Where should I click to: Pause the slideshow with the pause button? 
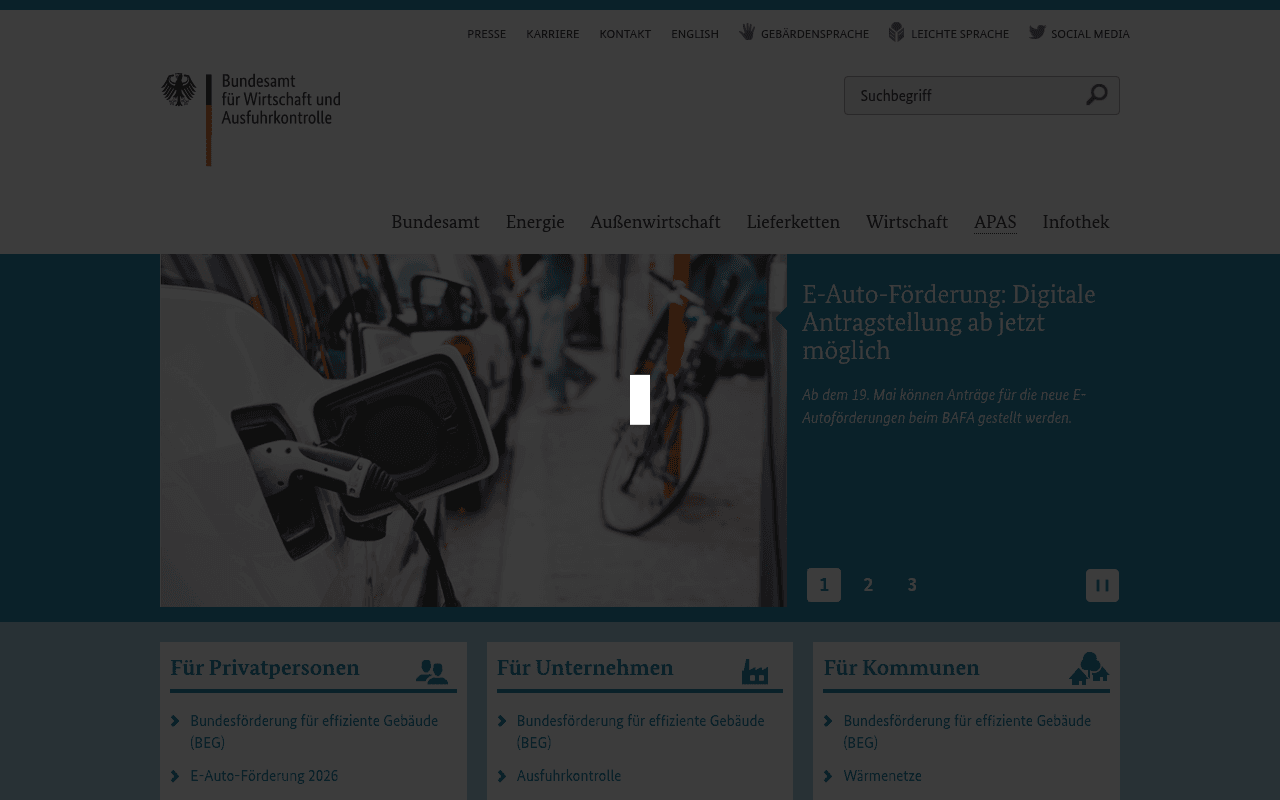[1102, 585]
